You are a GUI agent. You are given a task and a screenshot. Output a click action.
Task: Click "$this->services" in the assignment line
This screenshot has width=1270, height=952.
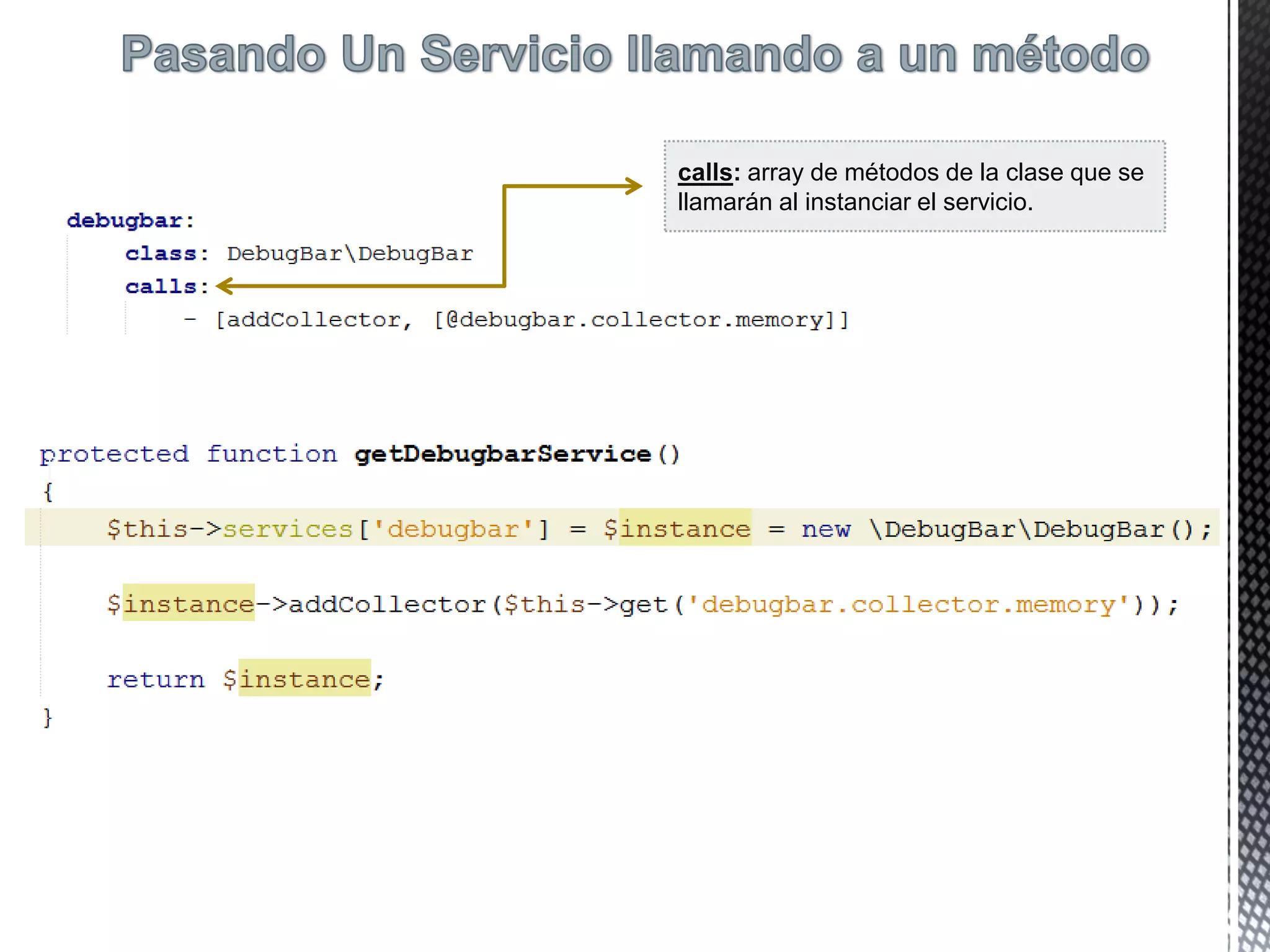229,529
